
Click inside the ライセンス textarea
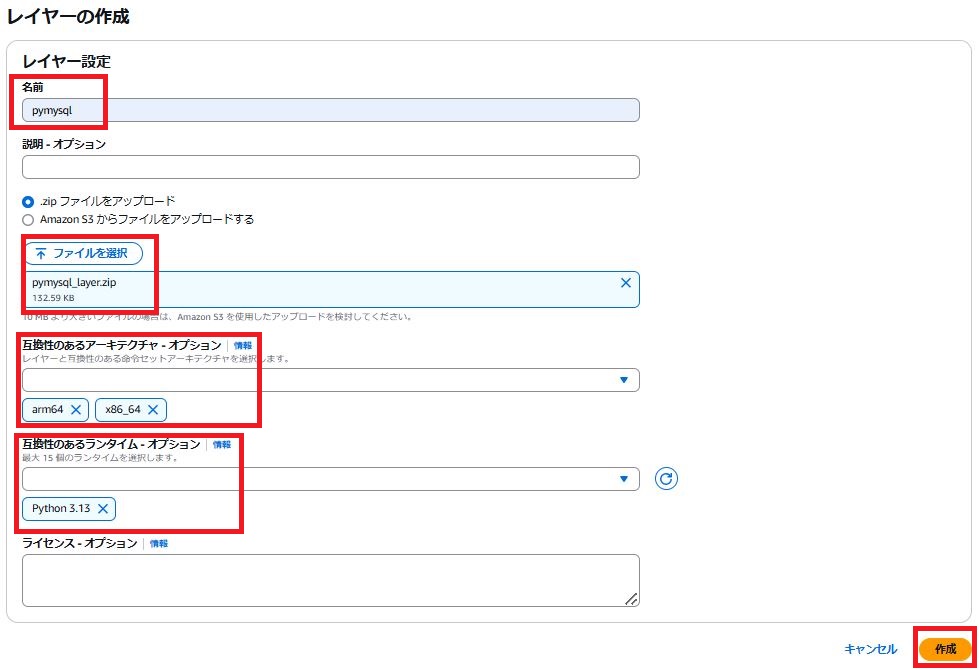point(330,580)
